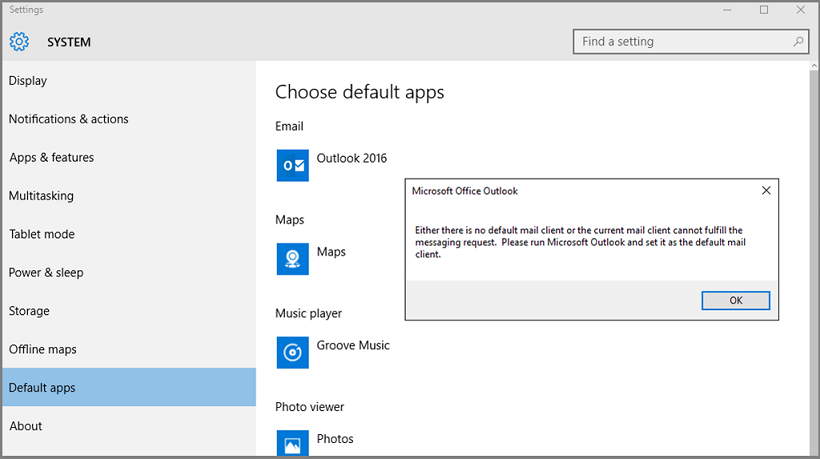The image size is (820, 459).
Task: Click the Microsoft Office Outlook dialog title
Action: click(464, 191)
